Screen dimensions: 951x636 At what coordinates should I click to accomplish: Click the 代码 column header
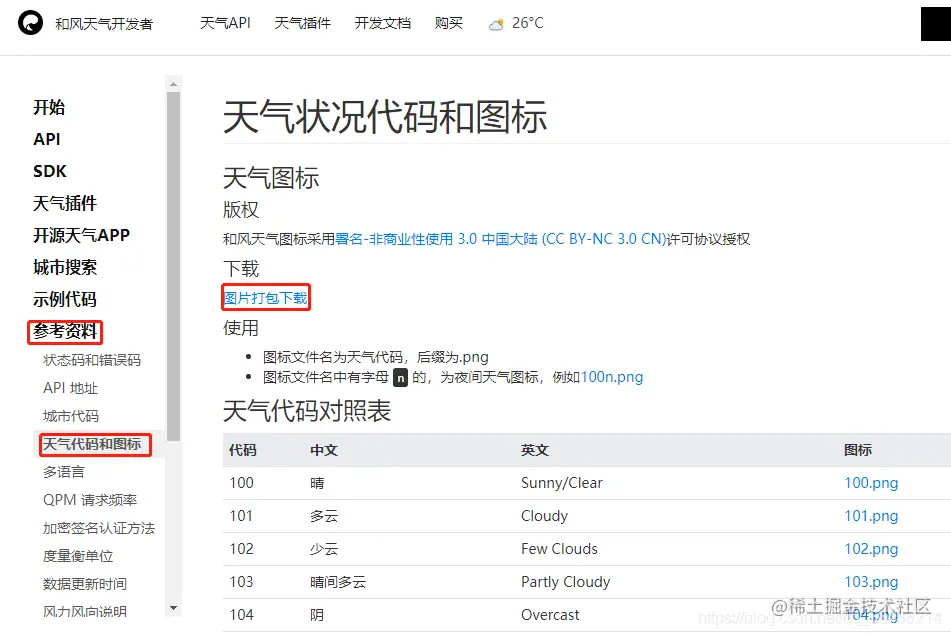coord(243,450)
